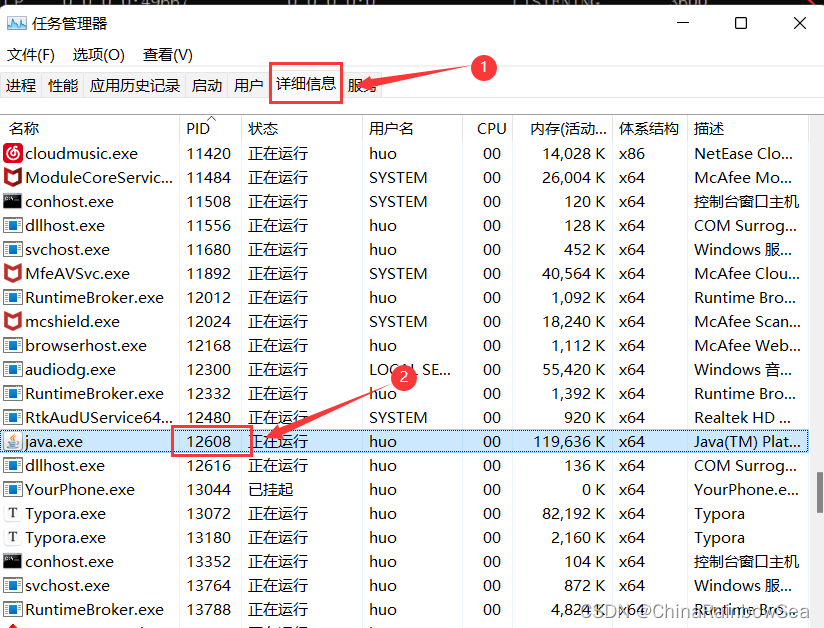This screenshot has height=628, width=824.
Task: Click the browserhost.exe process icon
Action: 13,345
